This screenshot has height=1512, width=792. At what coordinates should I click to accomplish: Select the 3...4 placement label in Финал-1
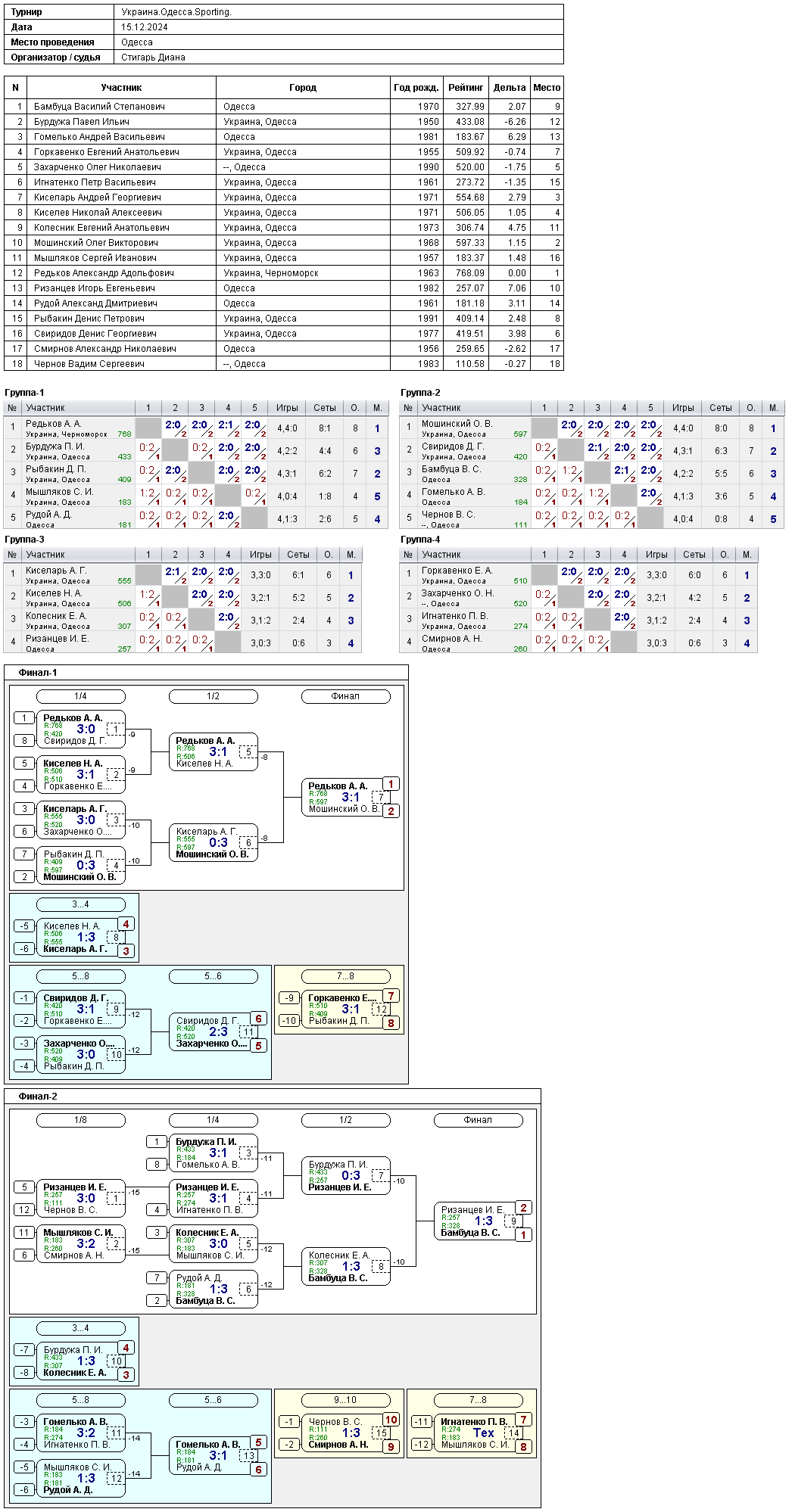click(x=80, y=904)
